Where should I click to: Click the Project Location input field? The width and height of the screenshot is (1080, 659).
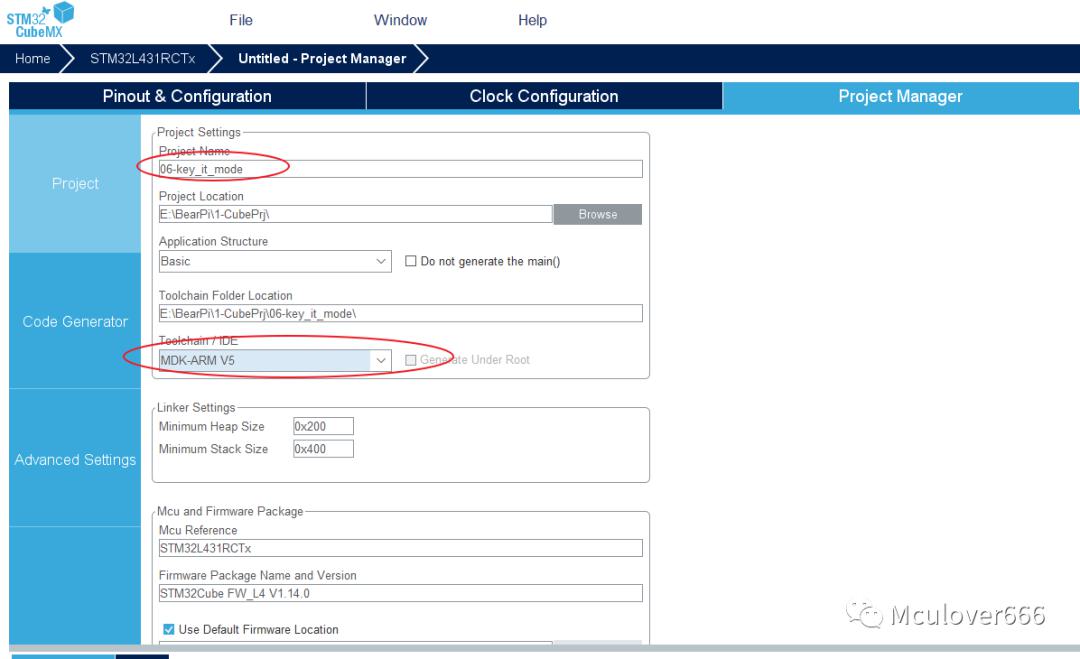tap(355, 214)
